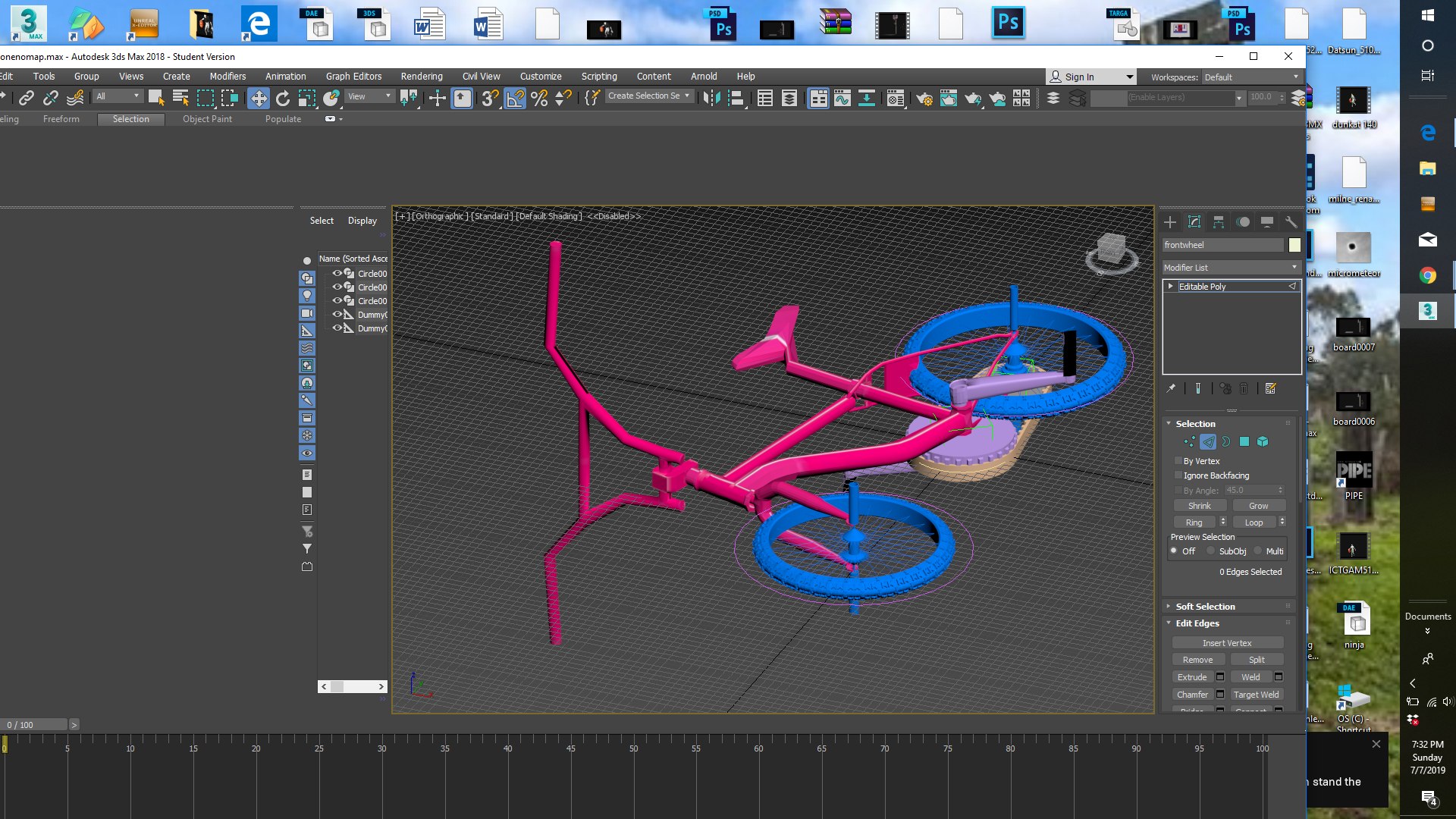Toggle the Percent Snap tool
1456x819 pixels.
point(539,98)
